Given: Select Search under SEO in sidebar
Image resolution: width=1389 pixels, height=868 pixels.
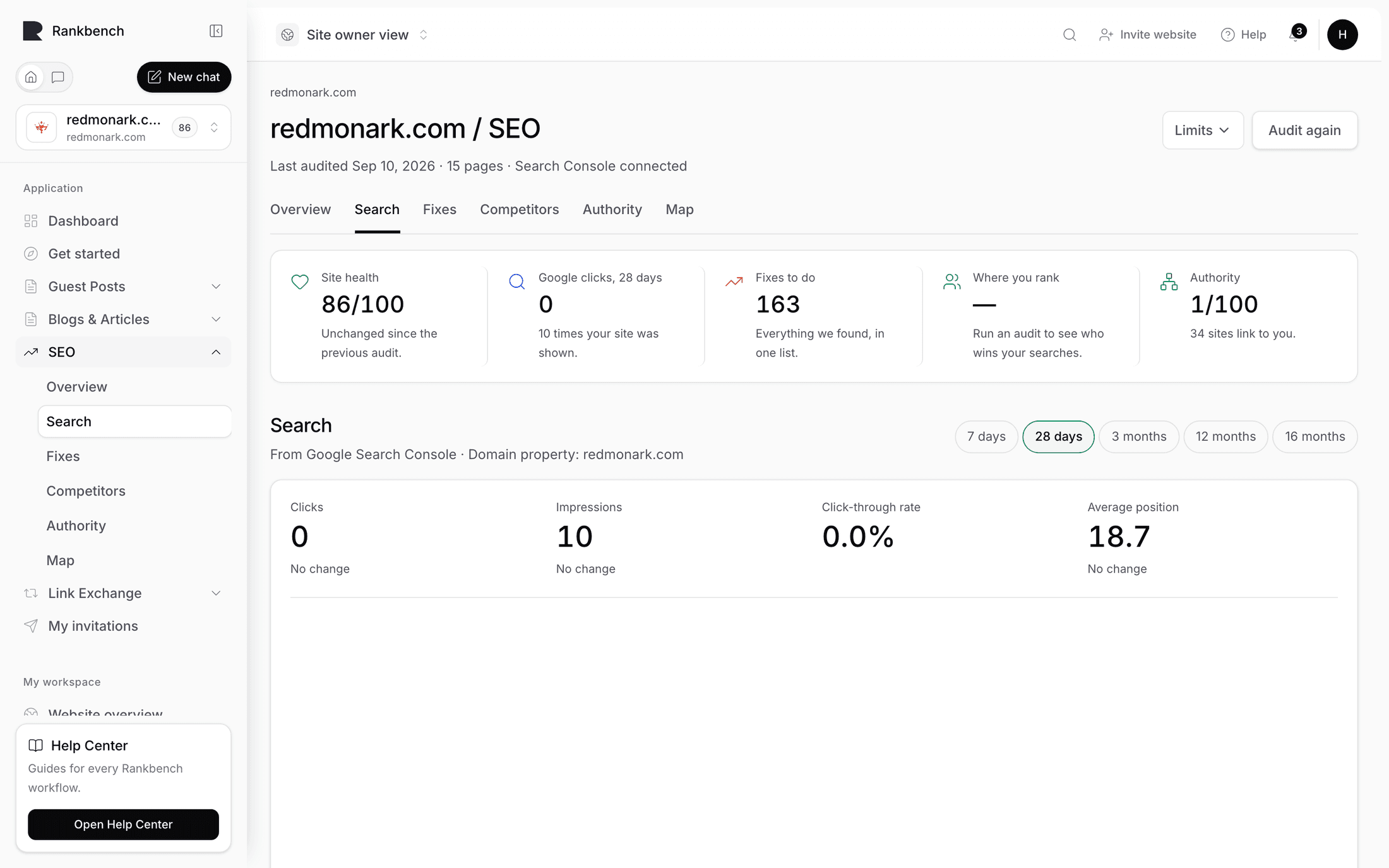Looking at the screenshot, I should point(134,422).
